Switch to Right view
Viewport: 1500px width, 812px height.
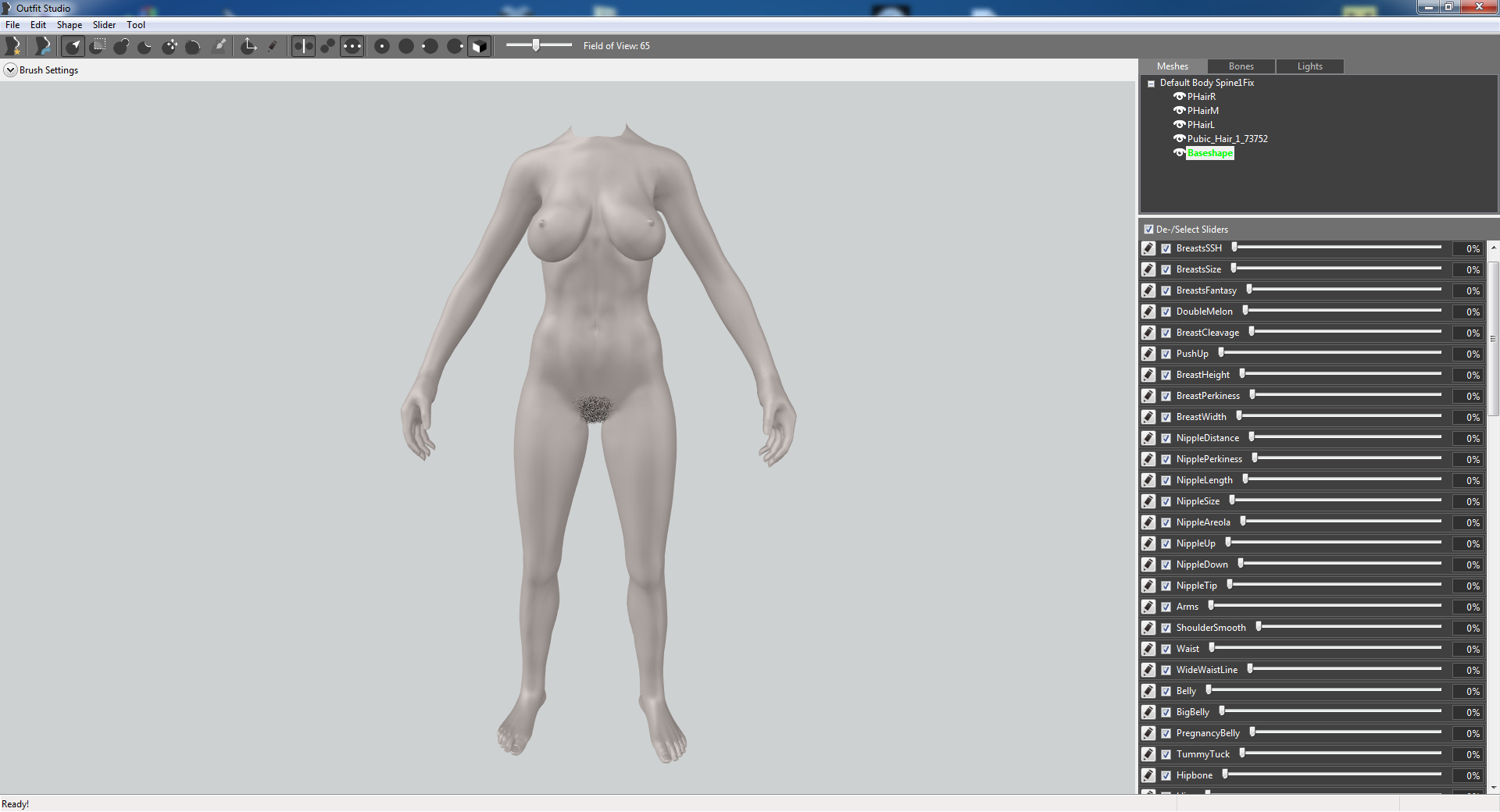[x=455, y=46]
